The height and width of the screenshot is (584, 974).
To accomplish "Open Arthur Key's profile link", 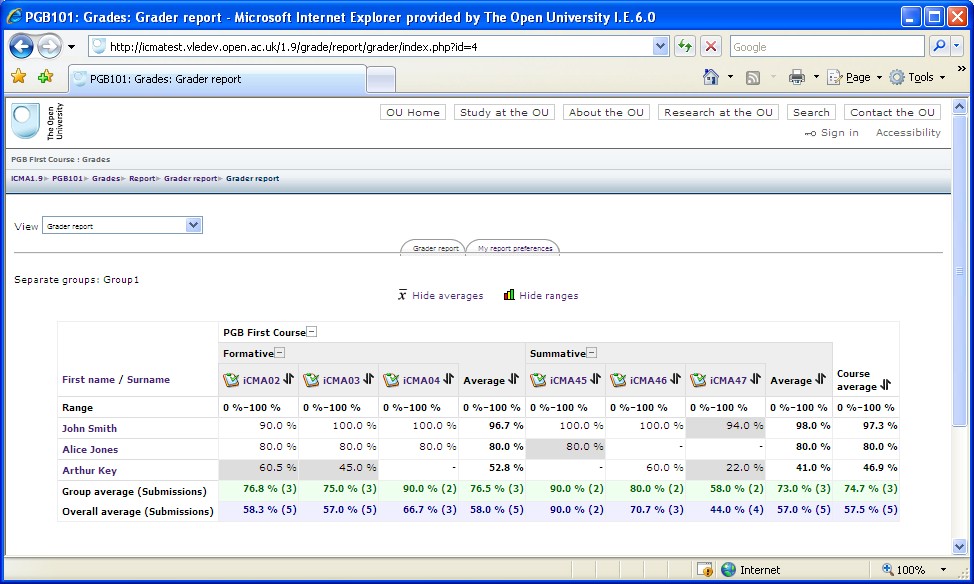I will 89,470.
